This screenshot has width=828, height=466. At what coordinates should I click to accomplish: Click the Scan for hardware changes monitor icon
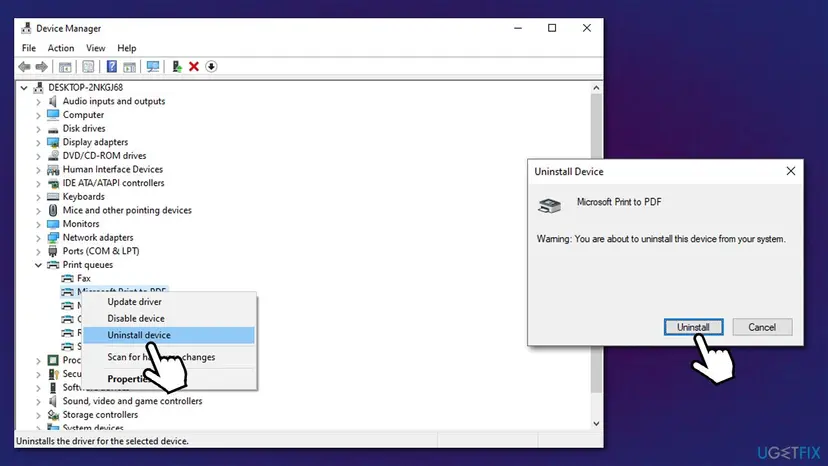(x=153, y=67)
